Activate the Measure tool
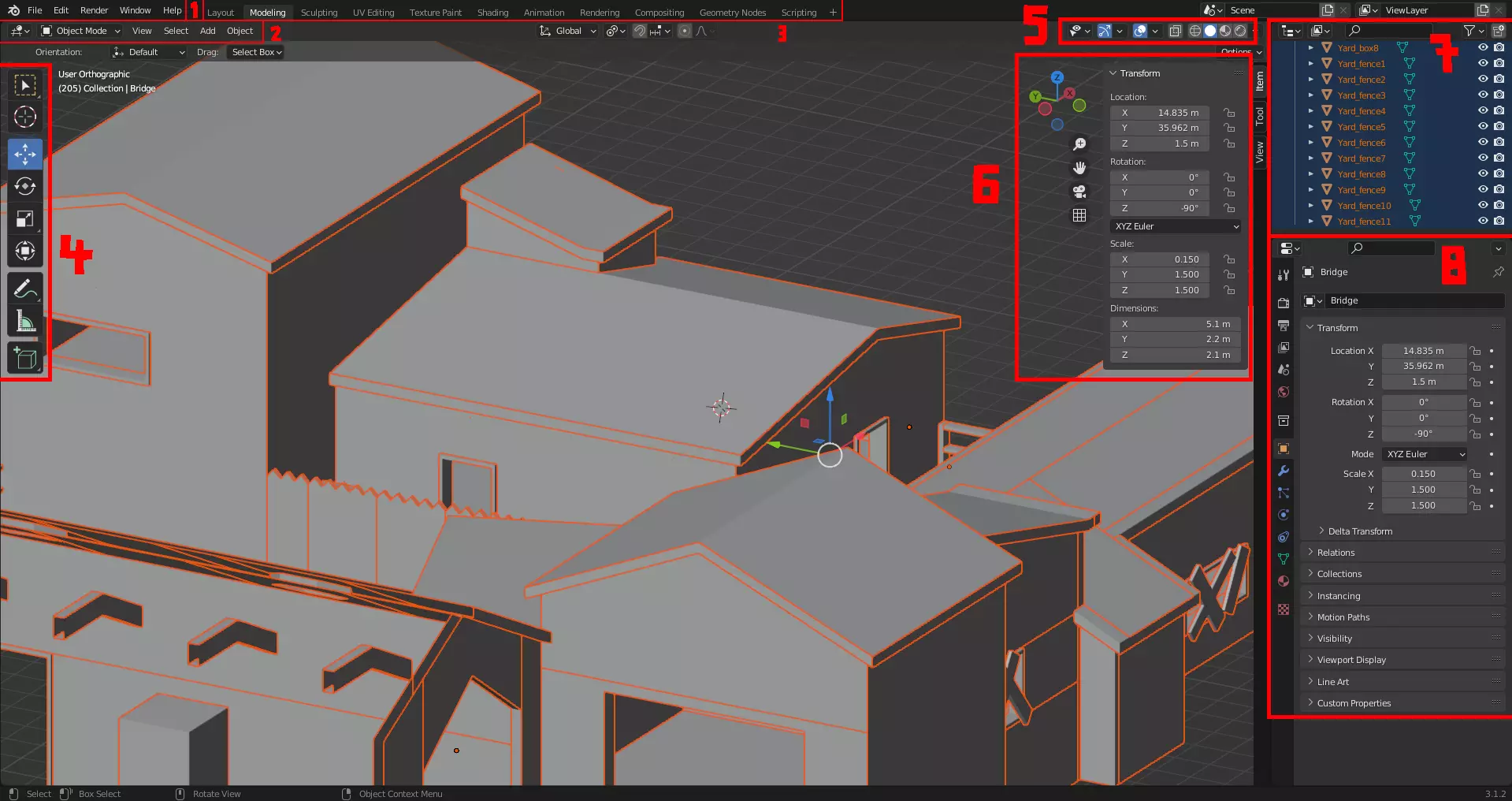This screenshot has width=1512, height=801. [x=25, y=321]
